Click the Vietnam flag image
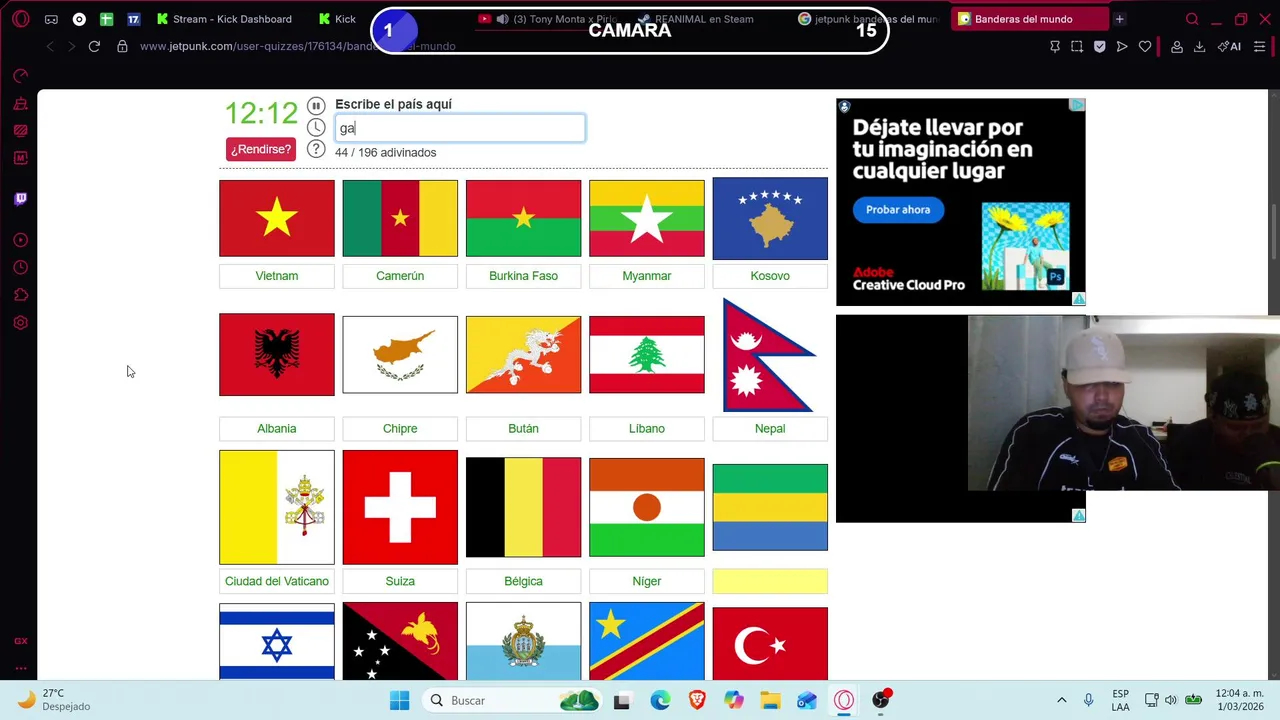 [x=277, y=218]
